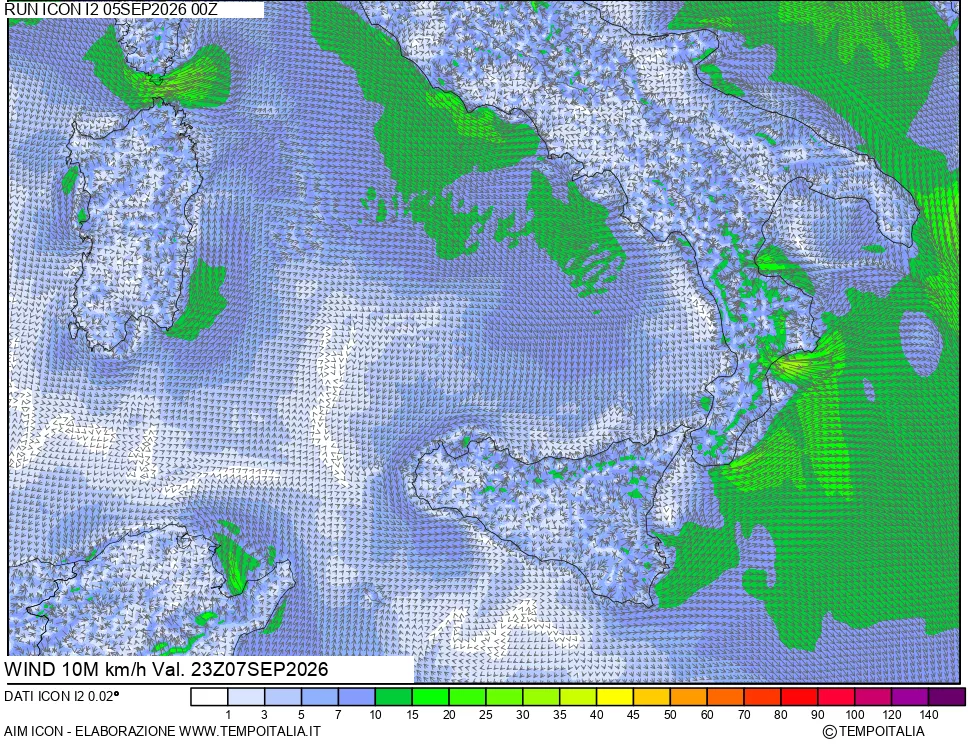This screenshot has height=745, width=968.
Task: Click the ©TEMPOITALIA copyright mark
Action: (874, 732)
